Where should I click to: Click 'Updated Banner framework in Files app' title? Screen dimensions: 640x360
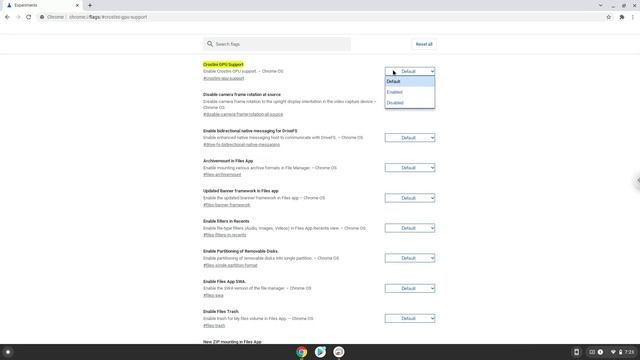coord(241,191)
